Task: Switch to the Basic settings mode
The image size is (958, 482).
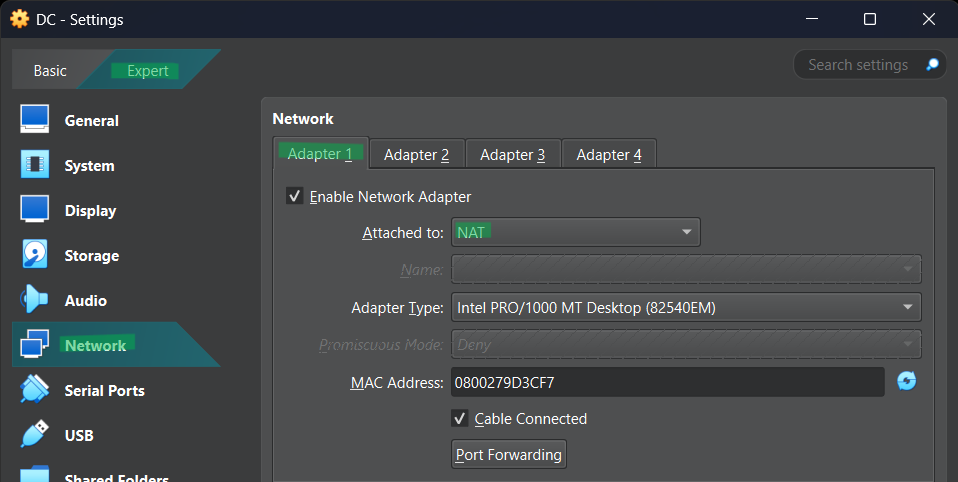Action: [50, 71]
